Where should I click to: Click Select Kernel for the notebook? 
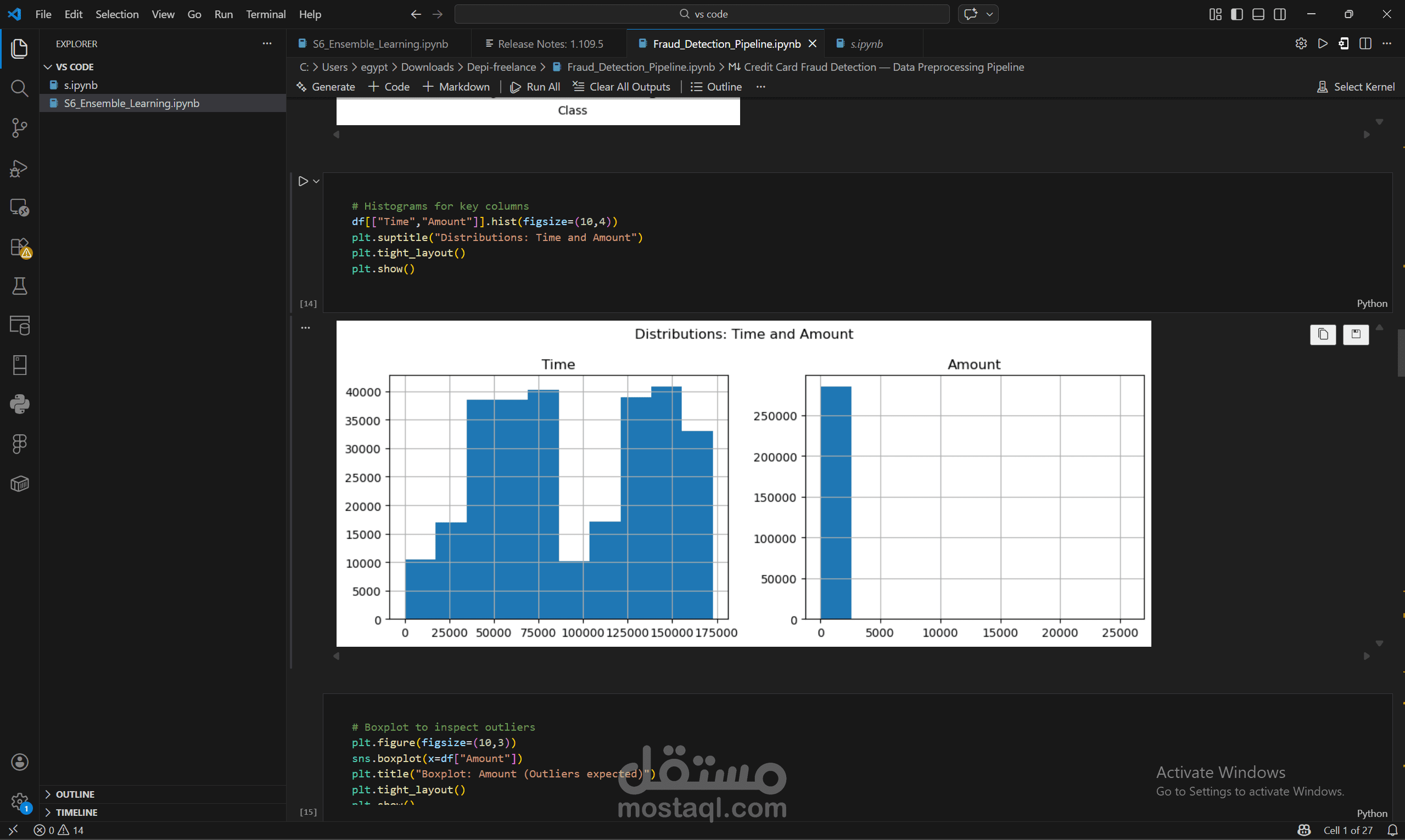click(x=1357, y=86)
